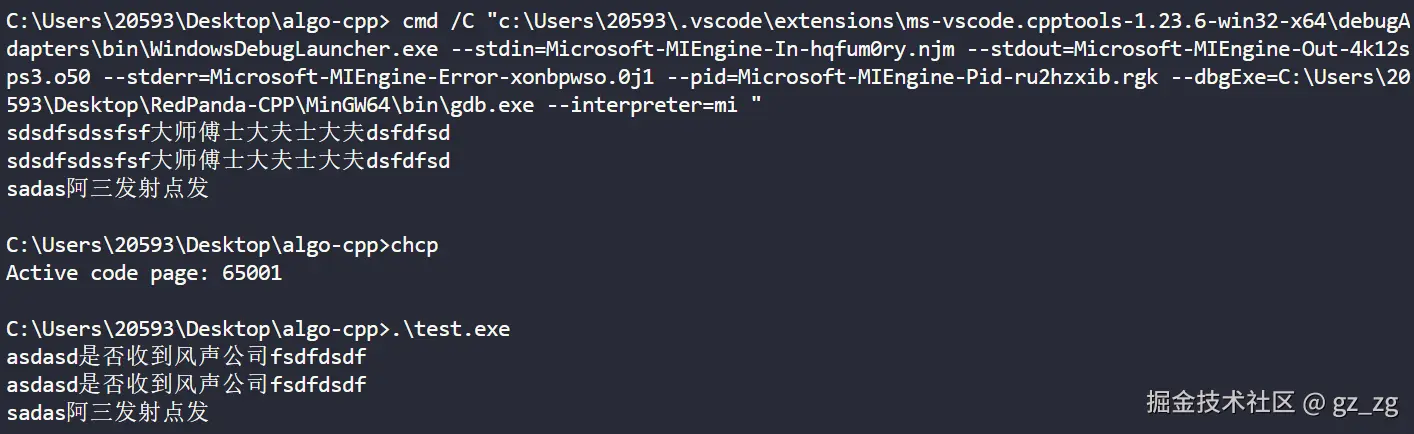Click the sadas output line above chcp prompt
Image resolution: width=1414 pixels, height=434 pixels.
108,188
